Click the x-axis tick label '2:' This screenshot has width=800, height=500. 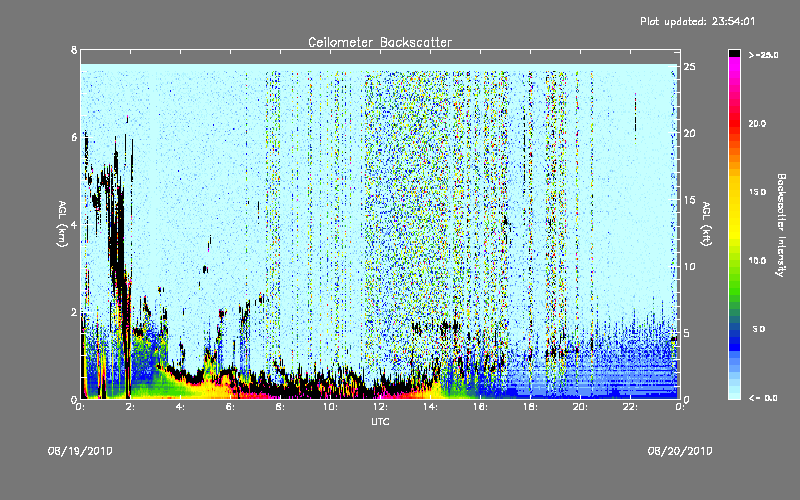(x=130, y=407)
